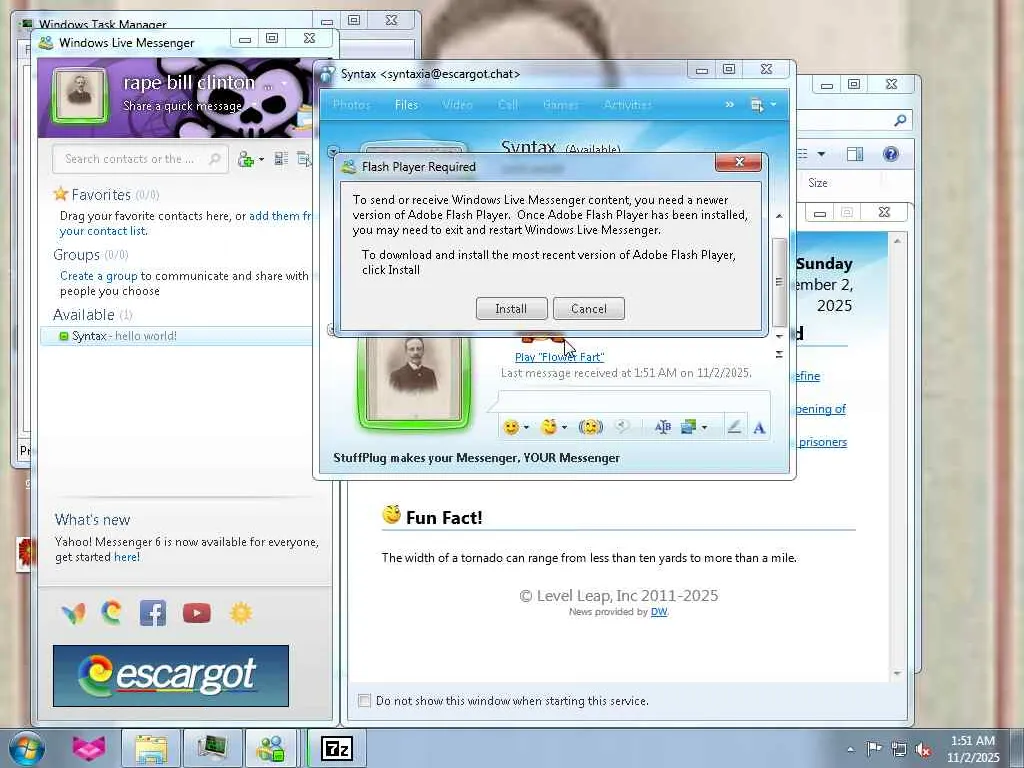Open the Video tab in chat window
Image resolution: width=1024 pixels, height=768 pixels.
[457, 104]
